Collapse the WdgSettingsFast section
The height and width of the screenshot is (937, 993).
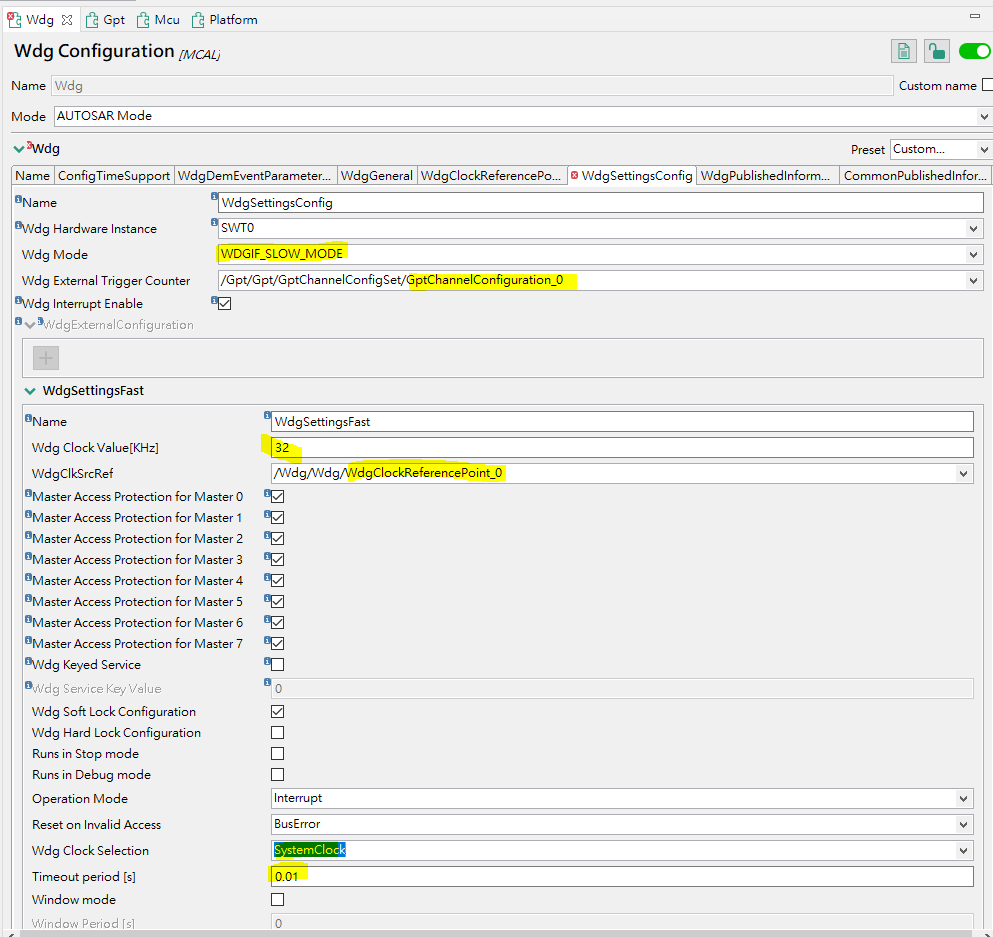(x=30, y=391)
